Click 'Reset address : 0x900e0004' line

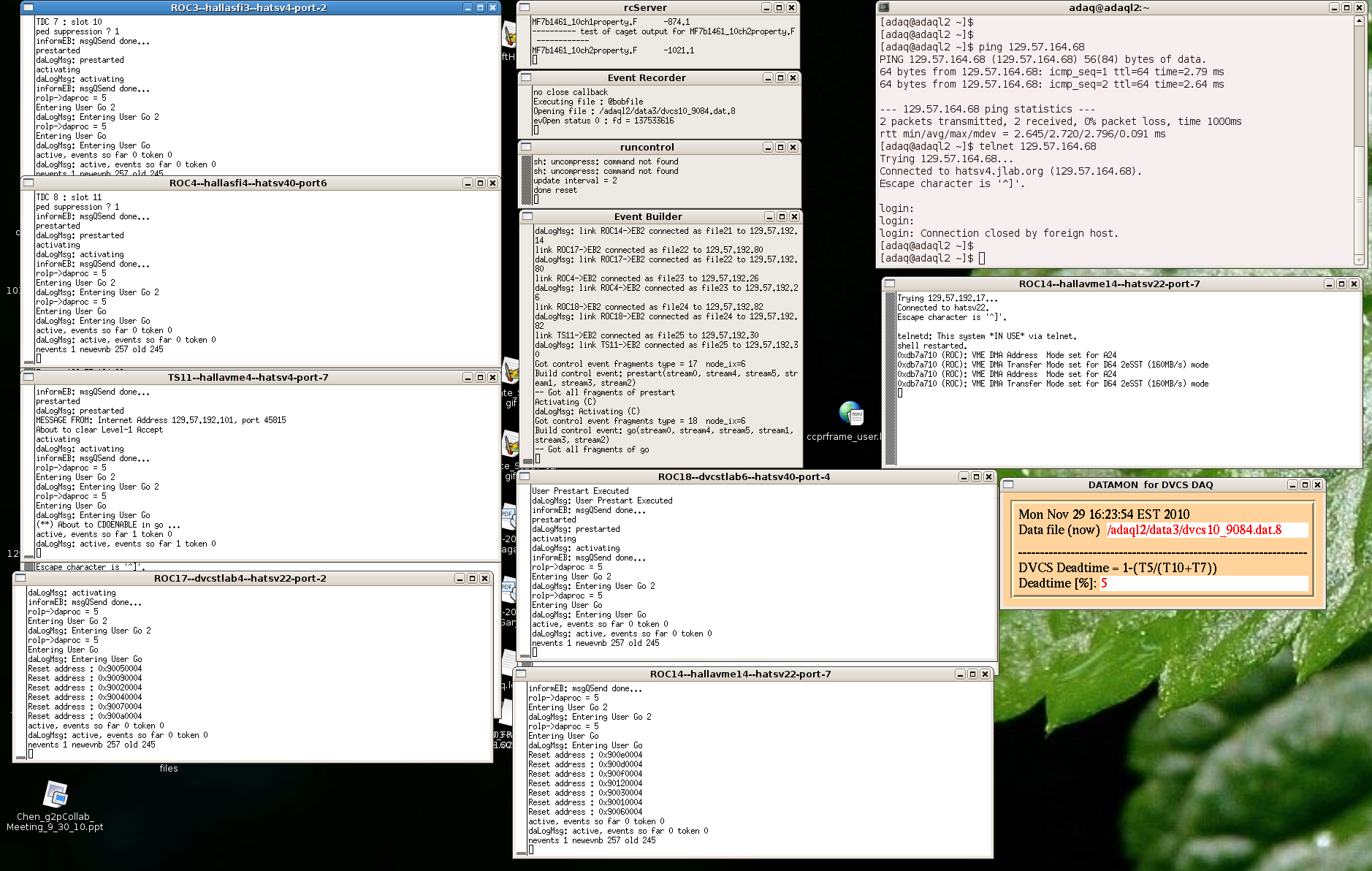tap(585, 755)
